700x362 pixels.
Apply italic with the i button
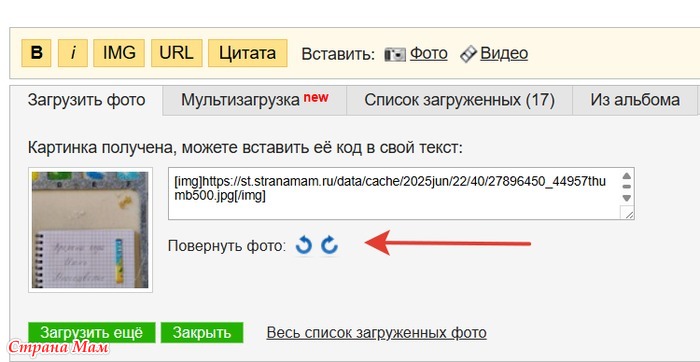[x=73, y=53]
